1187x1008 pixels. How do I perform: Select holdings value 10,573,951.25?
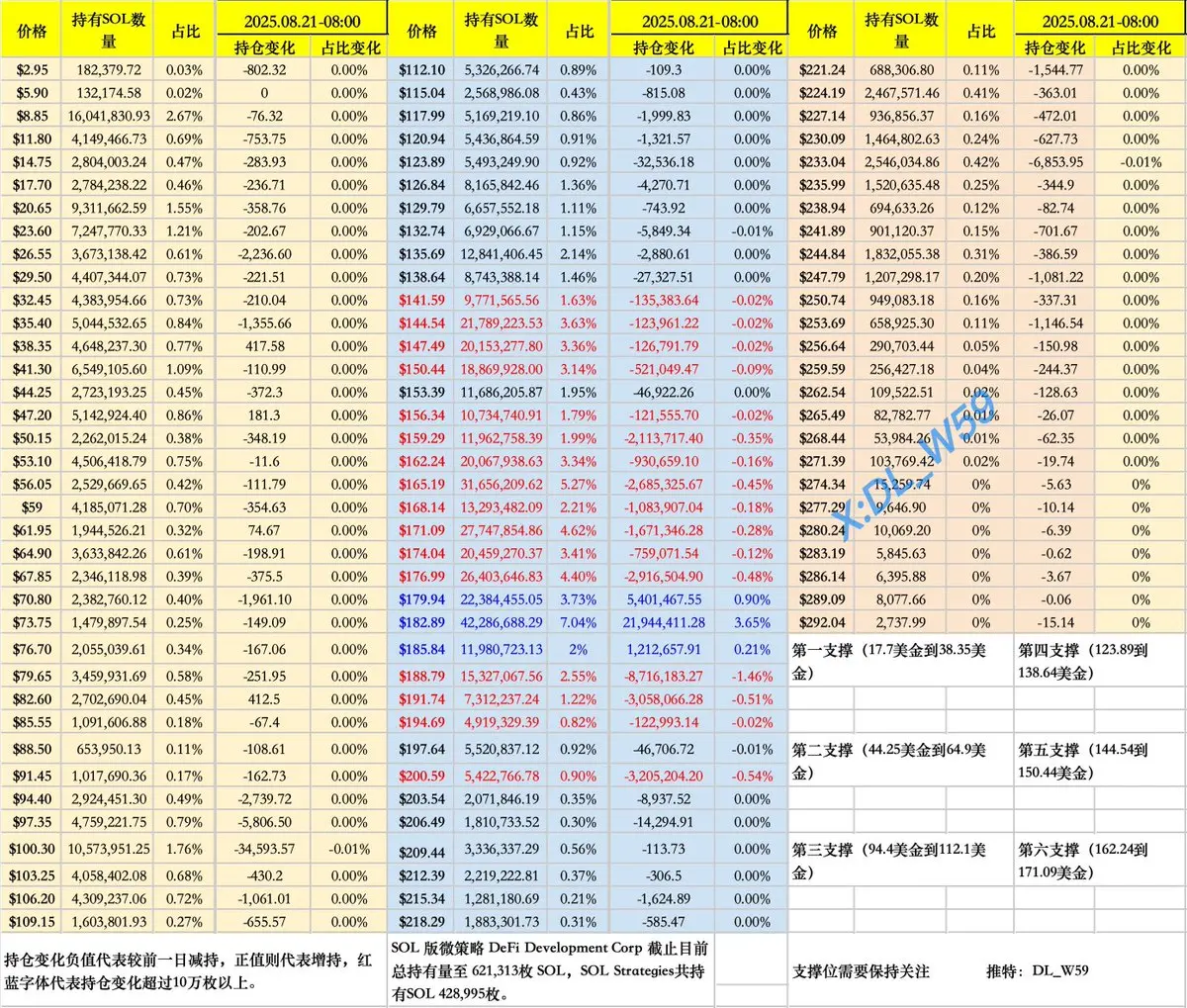[x=109, y=849]
